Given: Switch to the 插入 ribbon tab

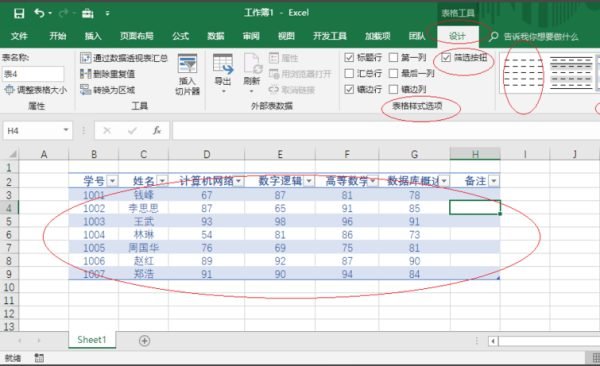Looking at the screenshot, I should (x=93, y=36).
